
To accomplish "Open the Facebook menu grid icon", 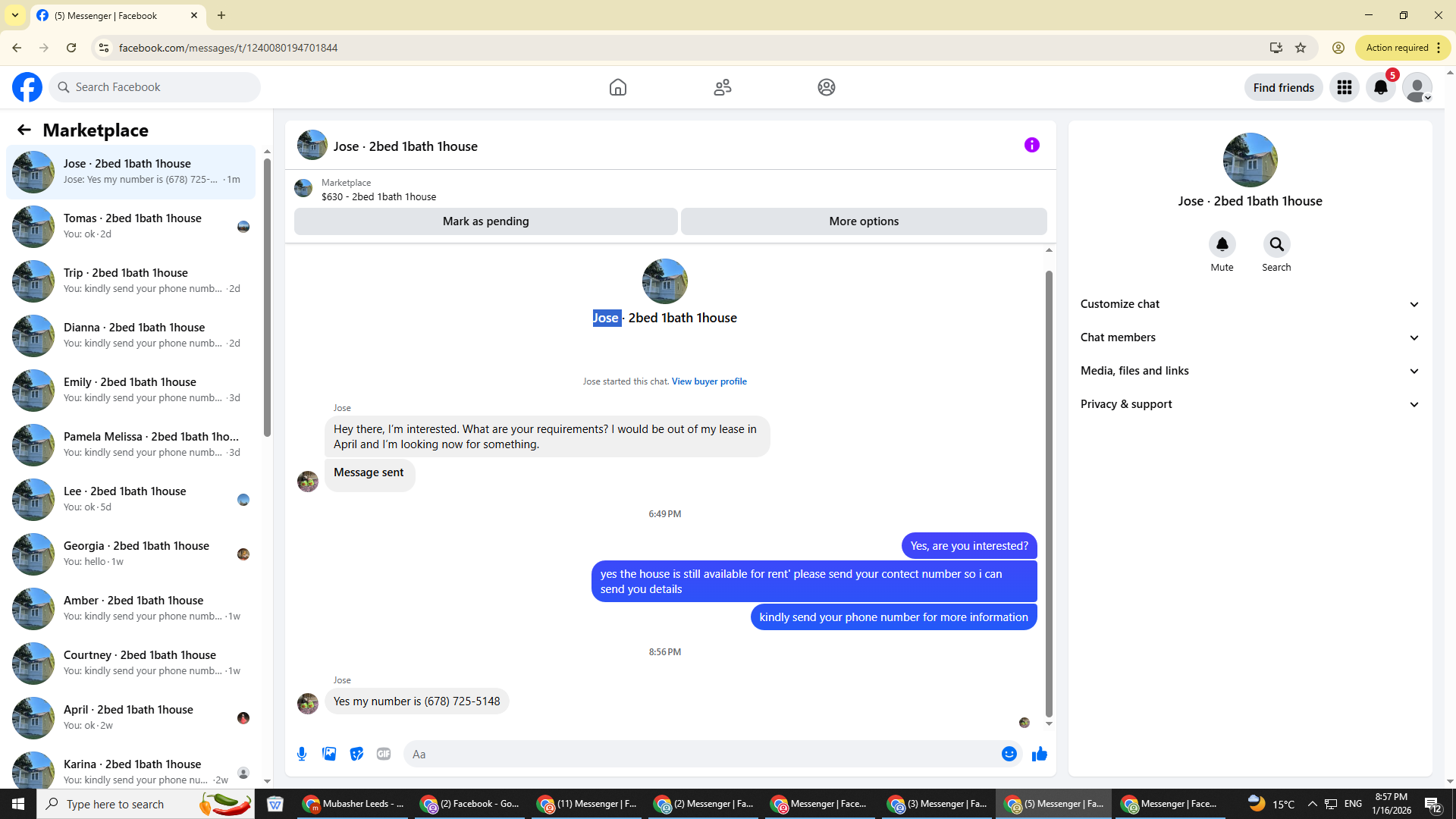I will [x=1344, y=88].
